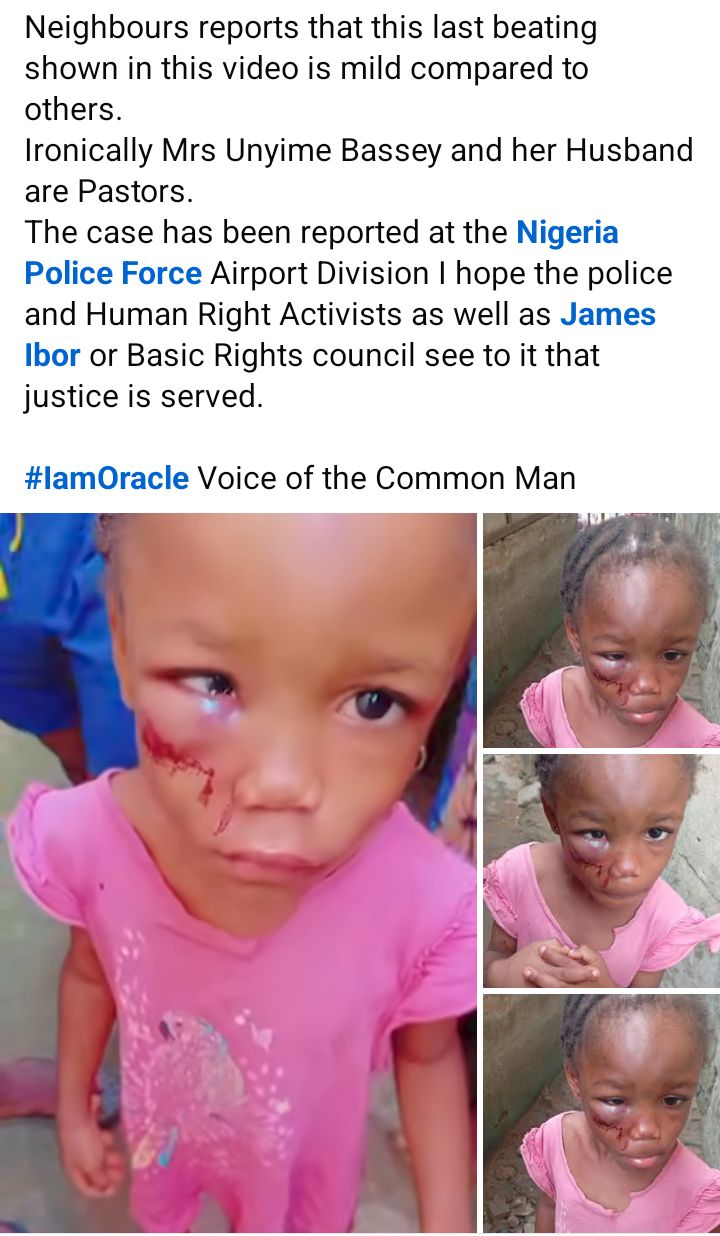Open the bottom right photo thumbnail
The height and width of the screenshot is (1236, 720).
[x=601, y=1113]
